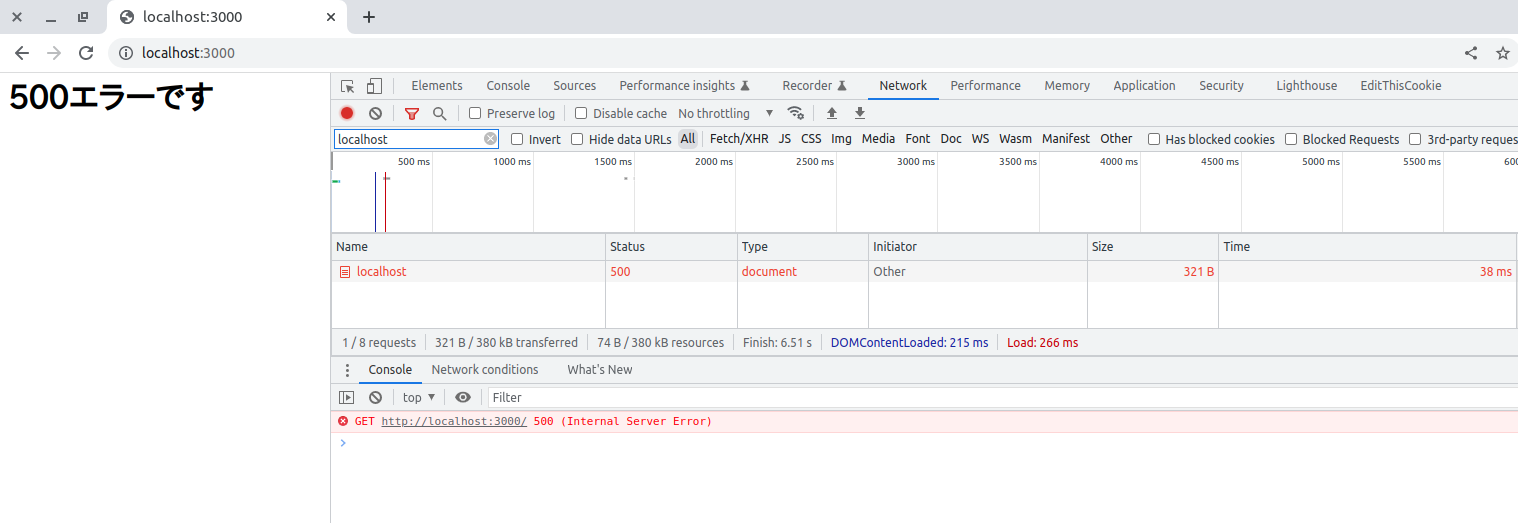The image size is (1518, 523).
Task: Switch to the Console panel tab
Action: pos(508,86)
